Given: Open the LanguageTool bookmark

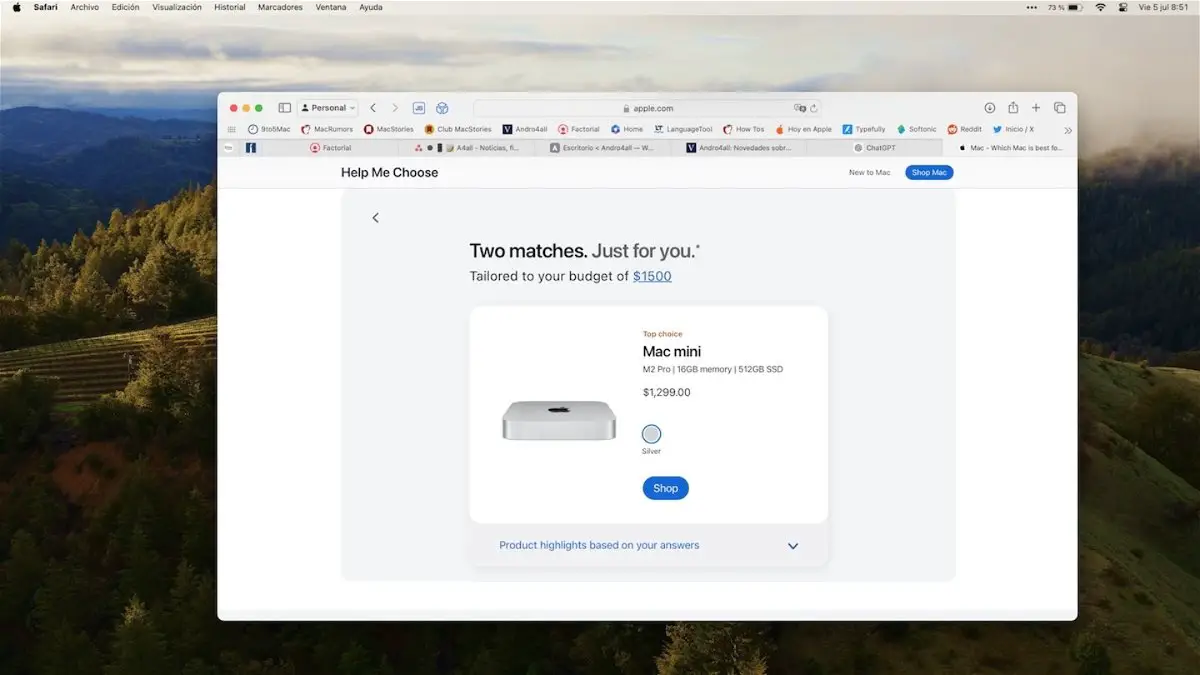Looking at the screenshot, I should tap(683, 129).
